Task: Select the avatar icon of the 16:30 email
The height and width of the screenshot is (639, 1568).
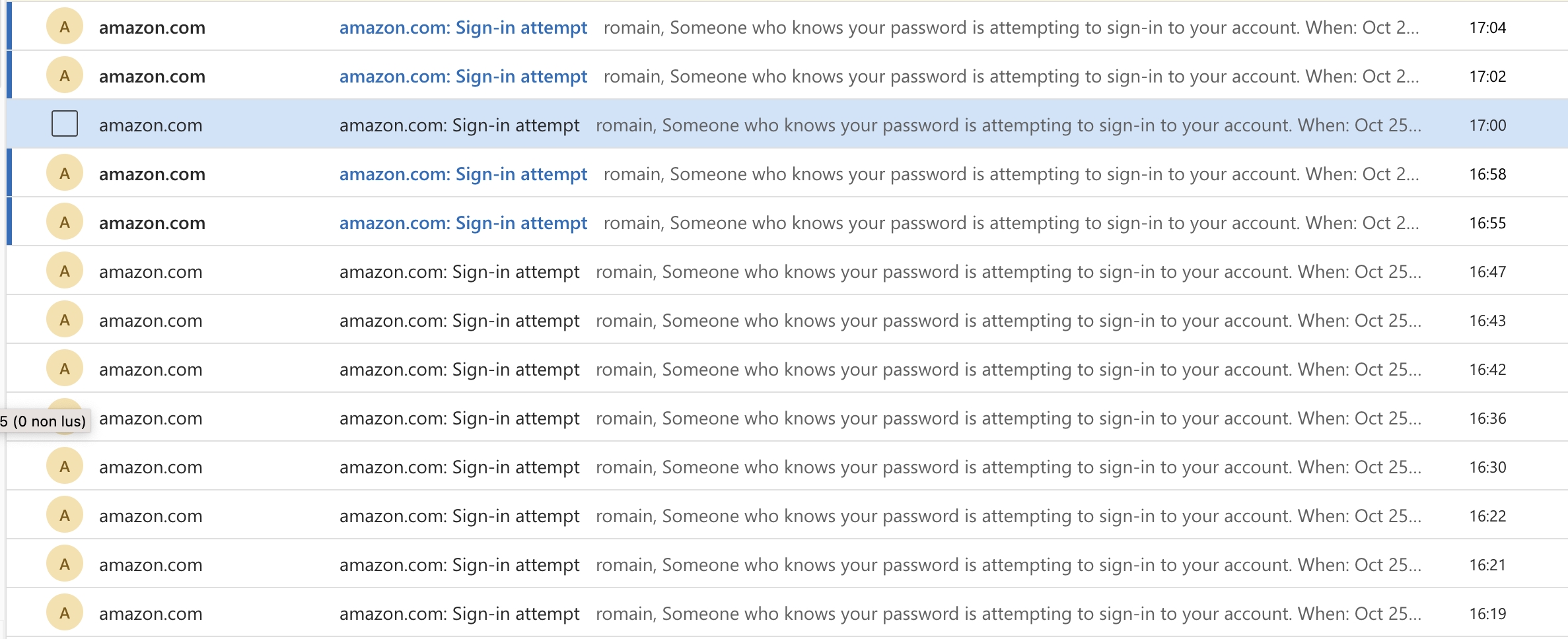Action: coord(65,467)
